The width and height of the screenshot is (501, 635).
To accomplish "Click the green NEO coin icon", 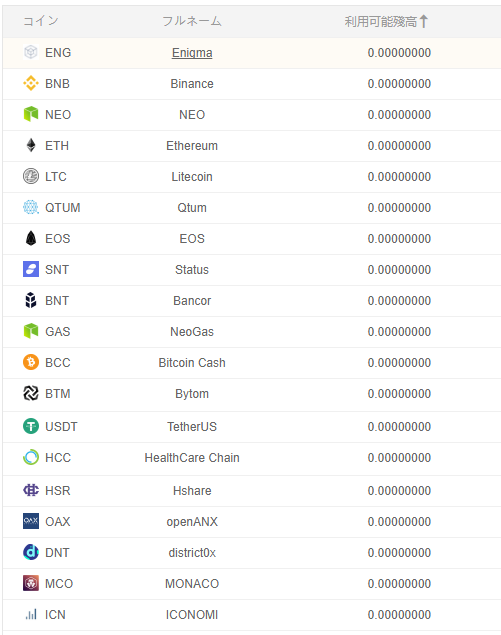I will 31,114.
